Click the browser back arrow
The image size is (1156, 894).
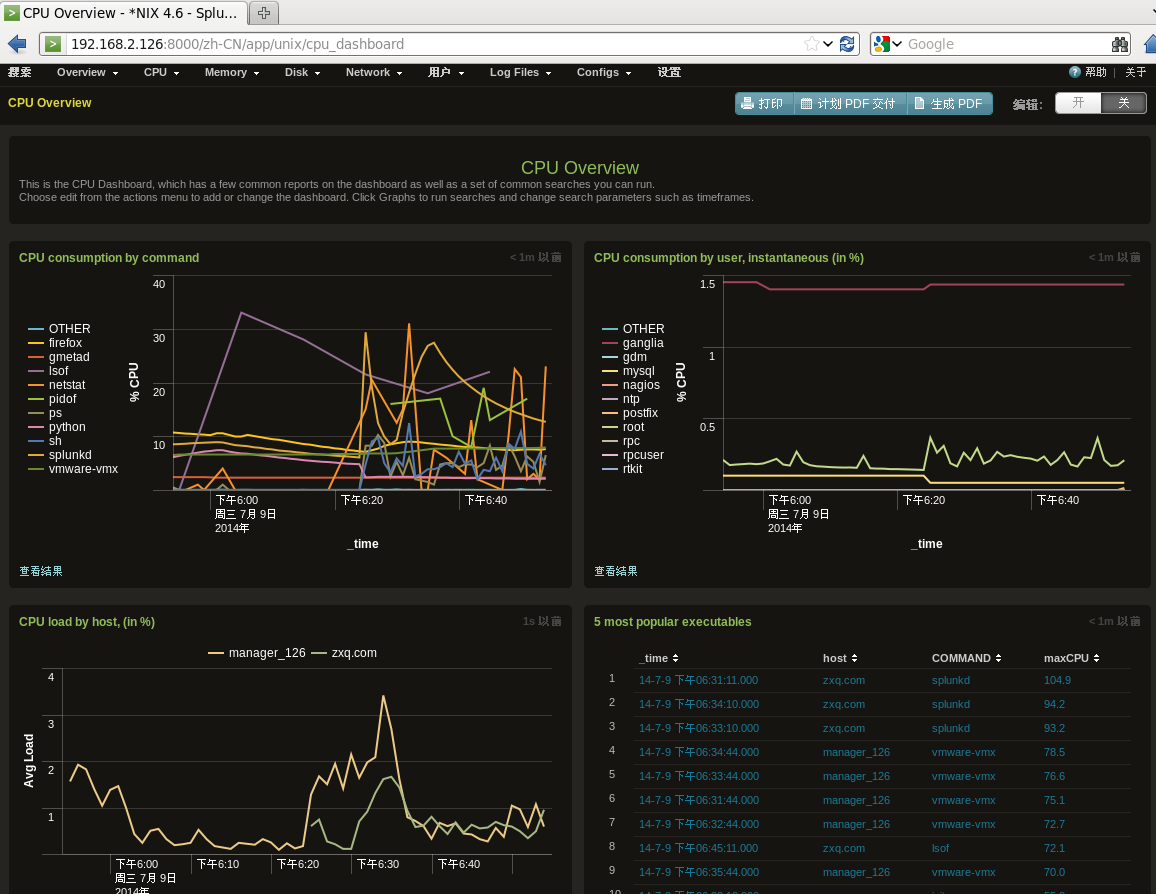[17, 44]
